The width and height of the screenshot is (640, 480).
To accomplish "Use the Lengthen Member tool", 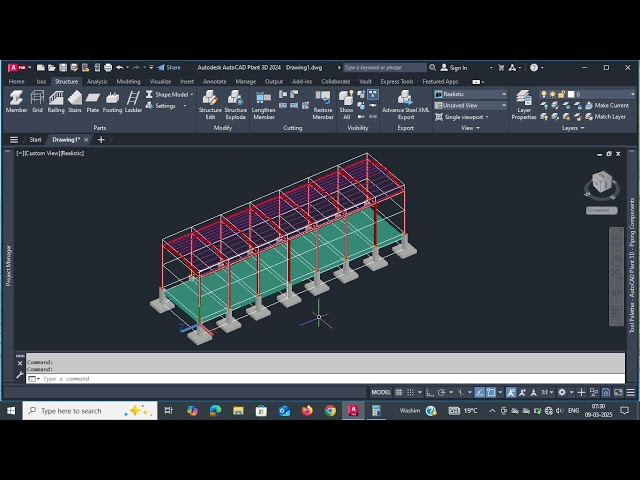I will (x=264, y=105).
